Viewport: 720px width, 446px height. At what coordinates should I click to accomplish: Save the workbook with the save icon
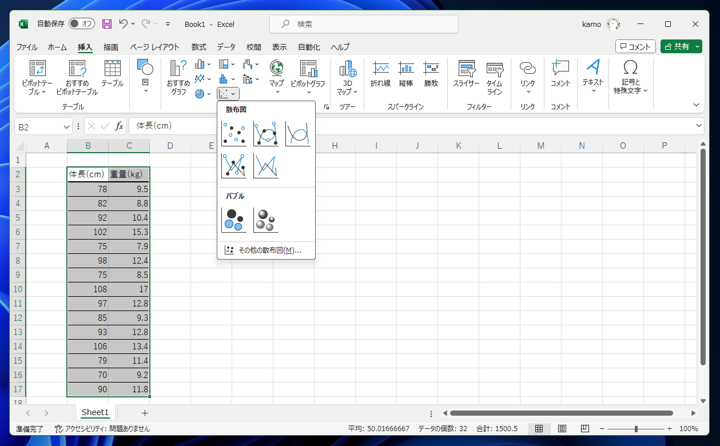[107, 24]
